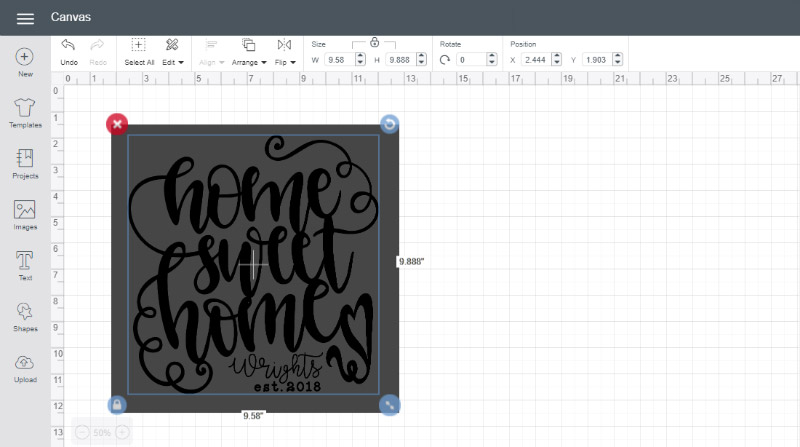Image resolution: width=800 pixels, height=447 pixels.
Task: Toggle the size aspect ratio lock
Action: pos(374,42)
